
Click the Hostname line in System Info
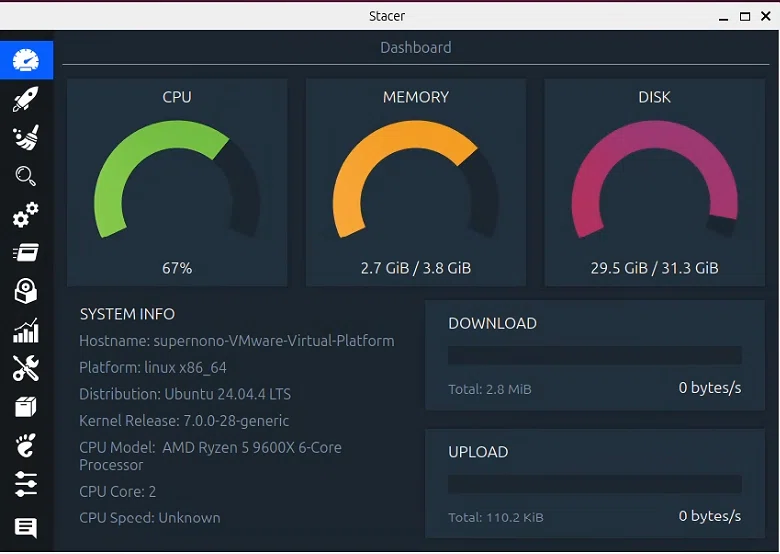[x=237, y=341]
